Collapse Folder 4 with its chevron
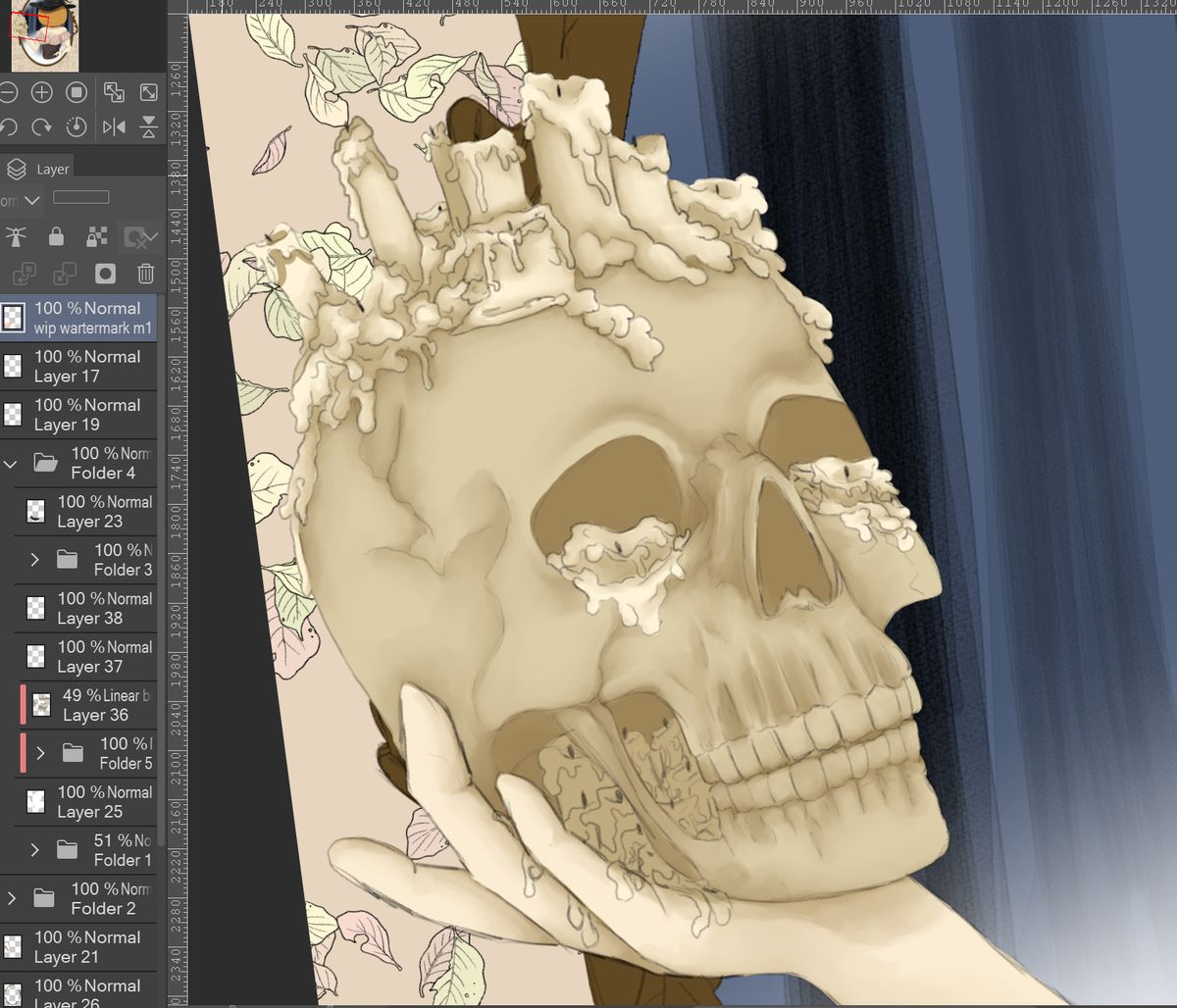Screen dimensions: 1177x1008 click(11, 463)
